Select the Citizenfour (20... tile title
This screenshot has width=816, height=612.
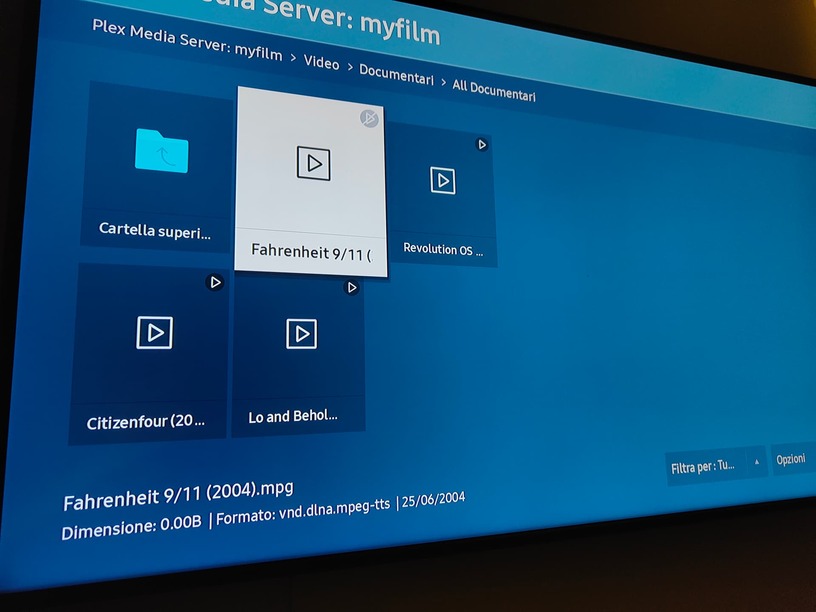click(146, 422)
